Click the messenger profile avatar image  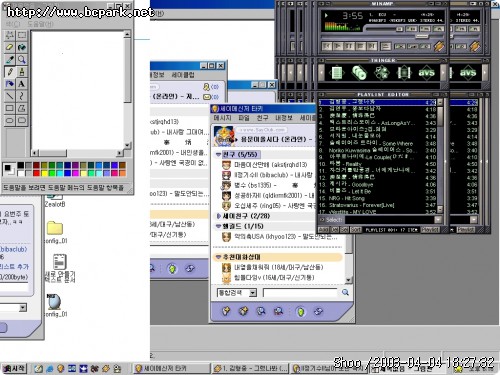224,136
